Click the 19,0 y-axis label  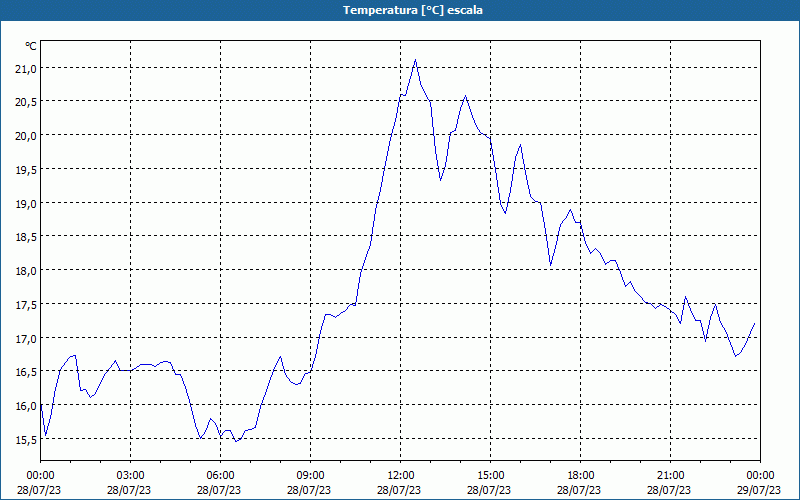[25, 204]
